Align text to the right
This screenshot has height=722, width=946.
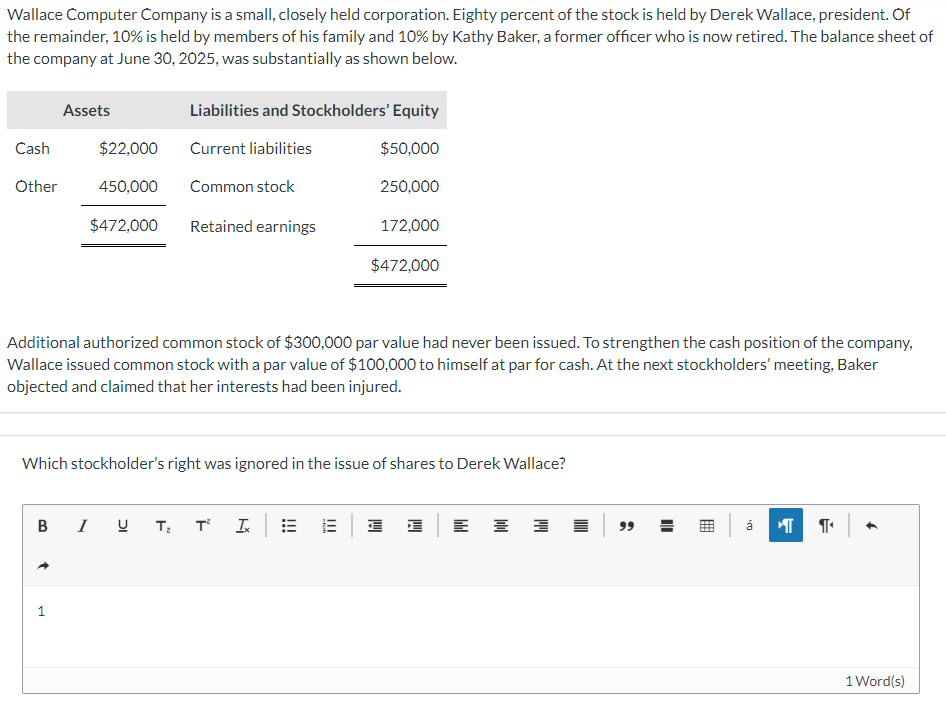coord(541,525)
